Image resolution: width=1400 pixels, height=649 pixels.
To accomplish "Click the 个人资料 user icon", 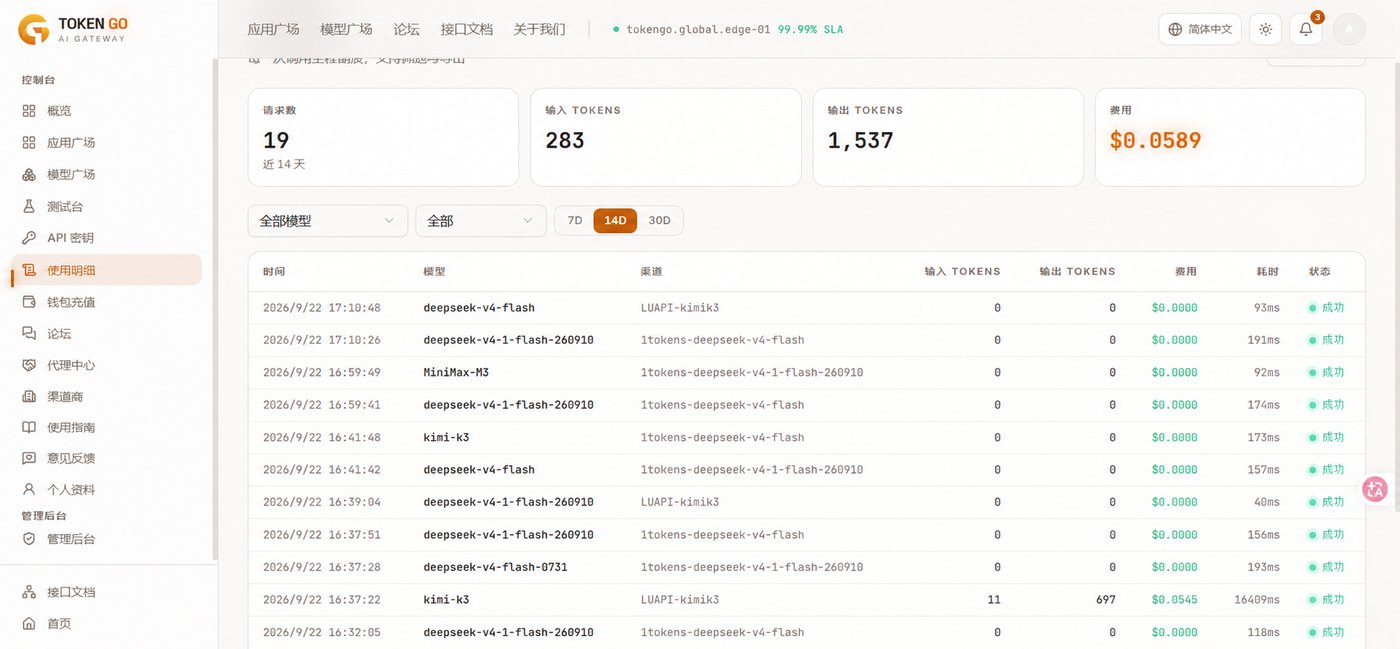I will pyautogui.click(x=29, y=490).
